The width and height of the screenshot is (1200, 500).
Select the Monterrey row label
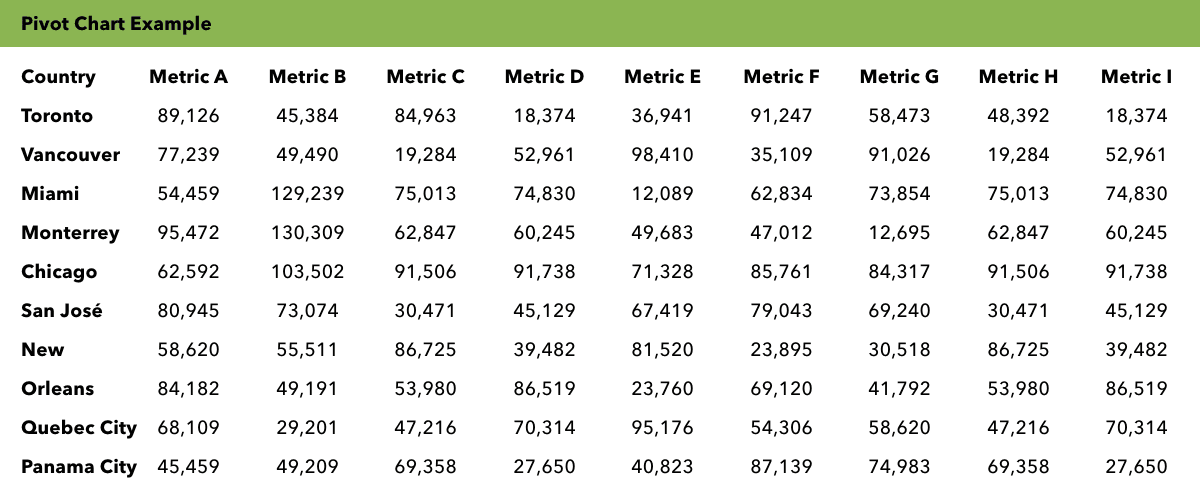[x=70, y=233]
